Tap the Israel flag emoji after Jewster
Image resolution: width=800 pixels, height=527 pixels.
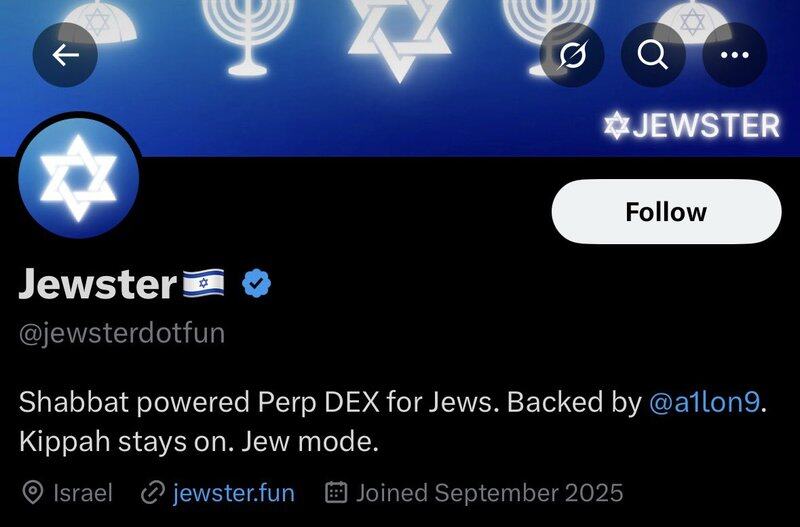click(204, 286)
